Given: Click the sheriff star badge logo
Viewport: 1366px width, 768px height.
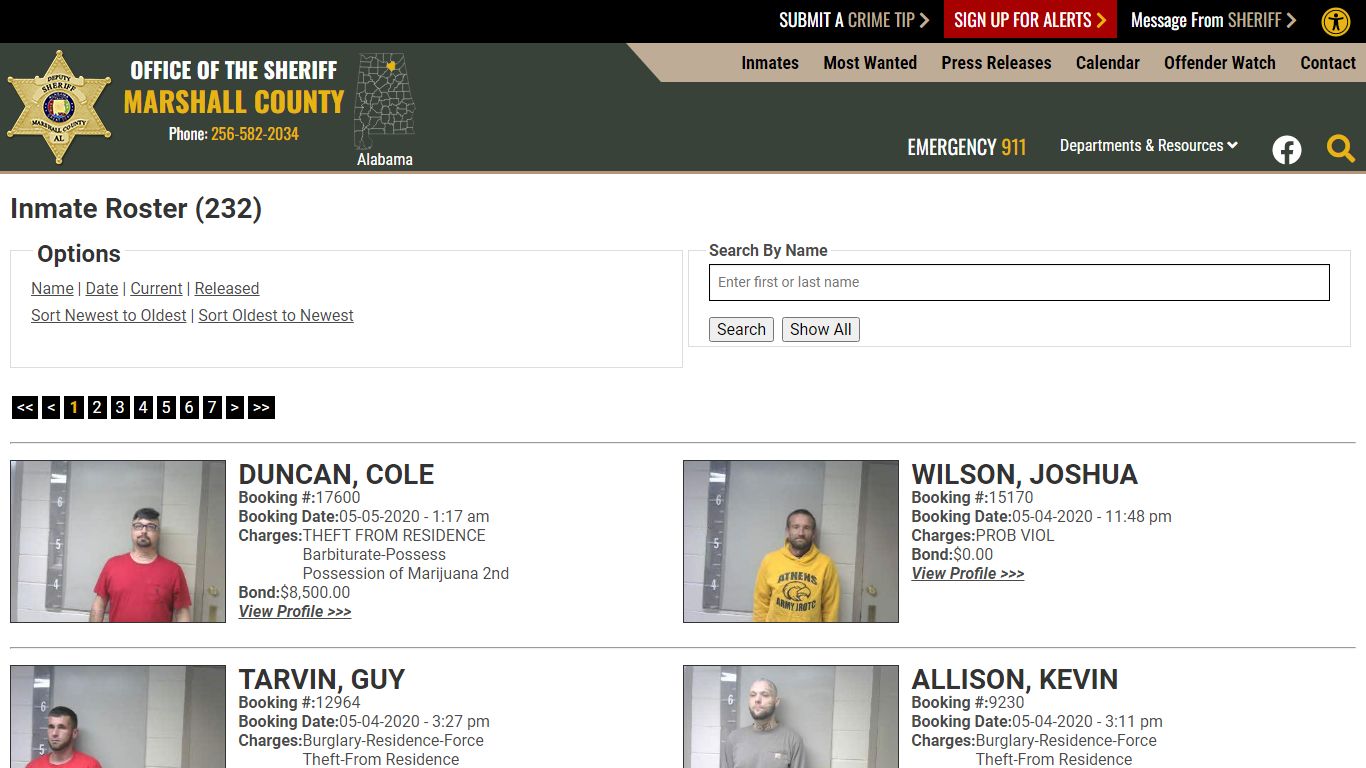Looking at the screenshot, I should click(x=59, y=107).
